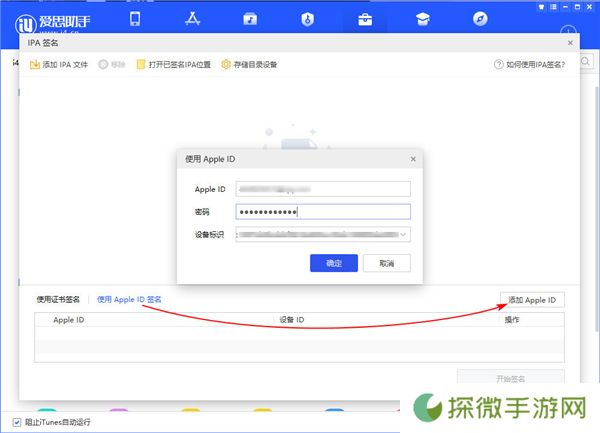Viewport: 600px width, 433px height.
Task: Click the 密码 password field
Action: [x=323, y=212]
